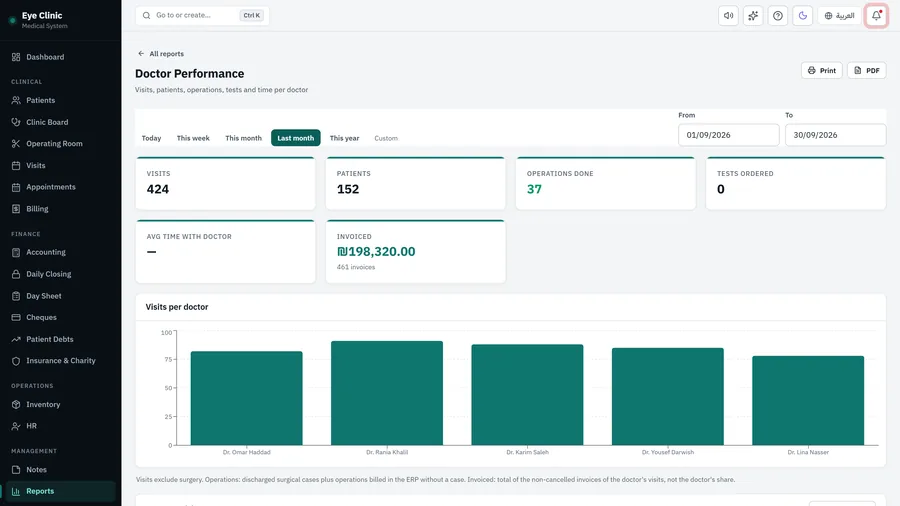This screenshot has width=900, height=506.
Task: Toggle dark mode with the moon icon
Action: tap(802, 15)
